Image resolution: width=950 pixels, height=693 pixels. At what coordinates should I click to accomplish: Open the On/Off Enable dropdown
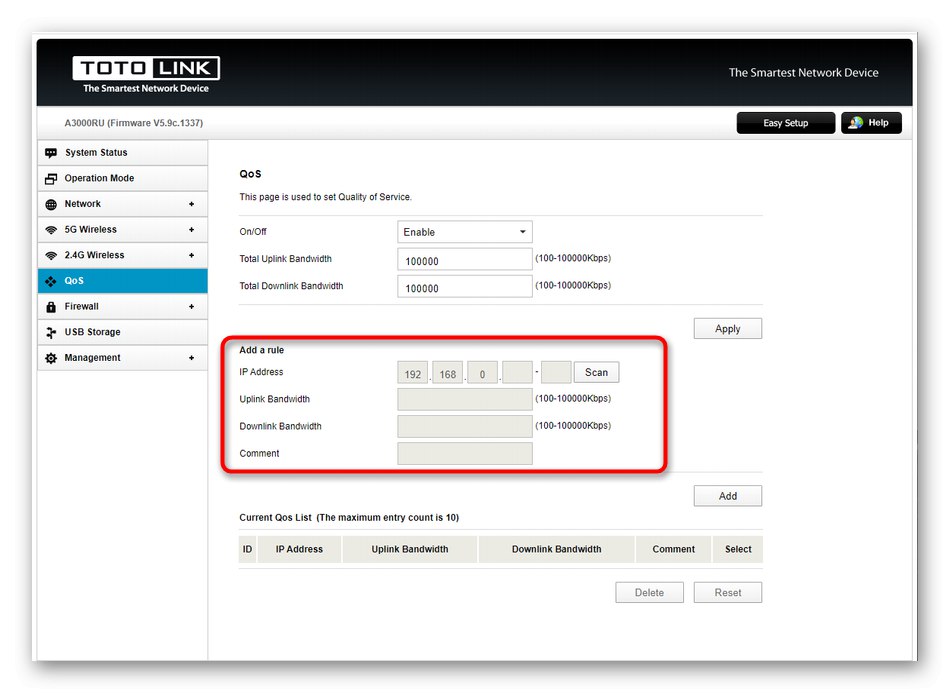point(465,232)
